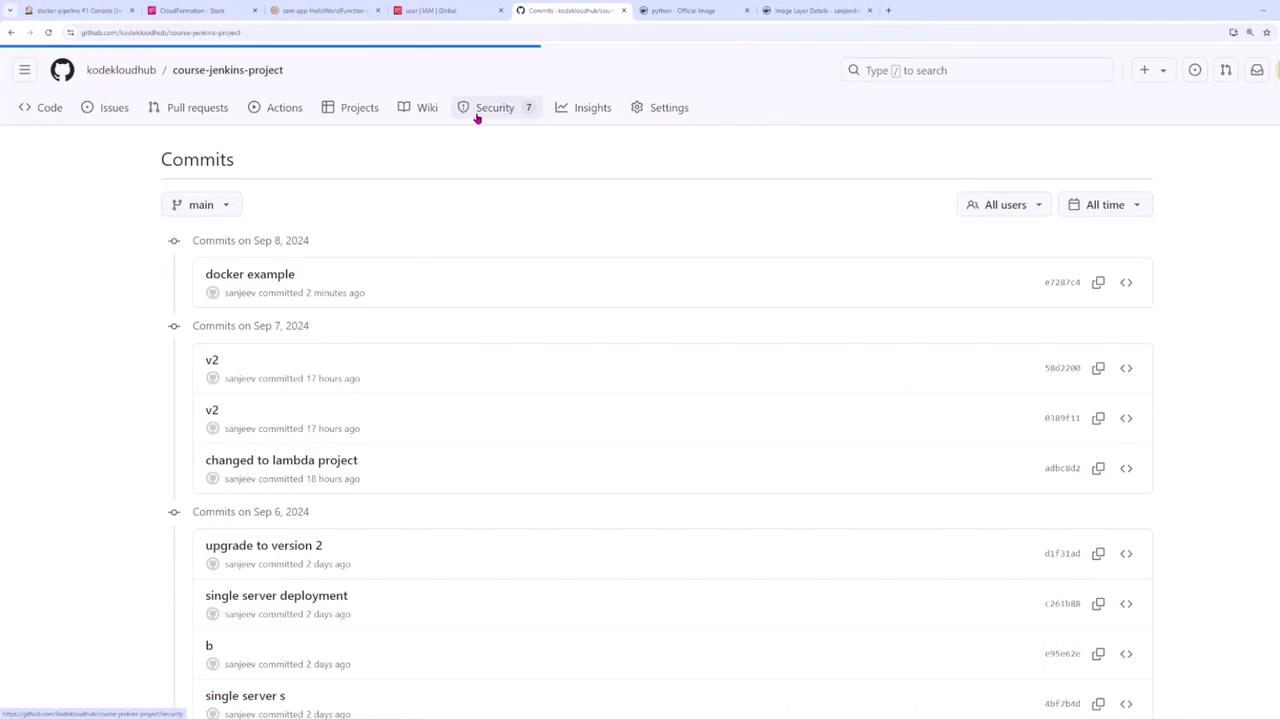Open the All time date filter dropdown
This screenshot has height=720, width=1280.
tap(1105, 205)
